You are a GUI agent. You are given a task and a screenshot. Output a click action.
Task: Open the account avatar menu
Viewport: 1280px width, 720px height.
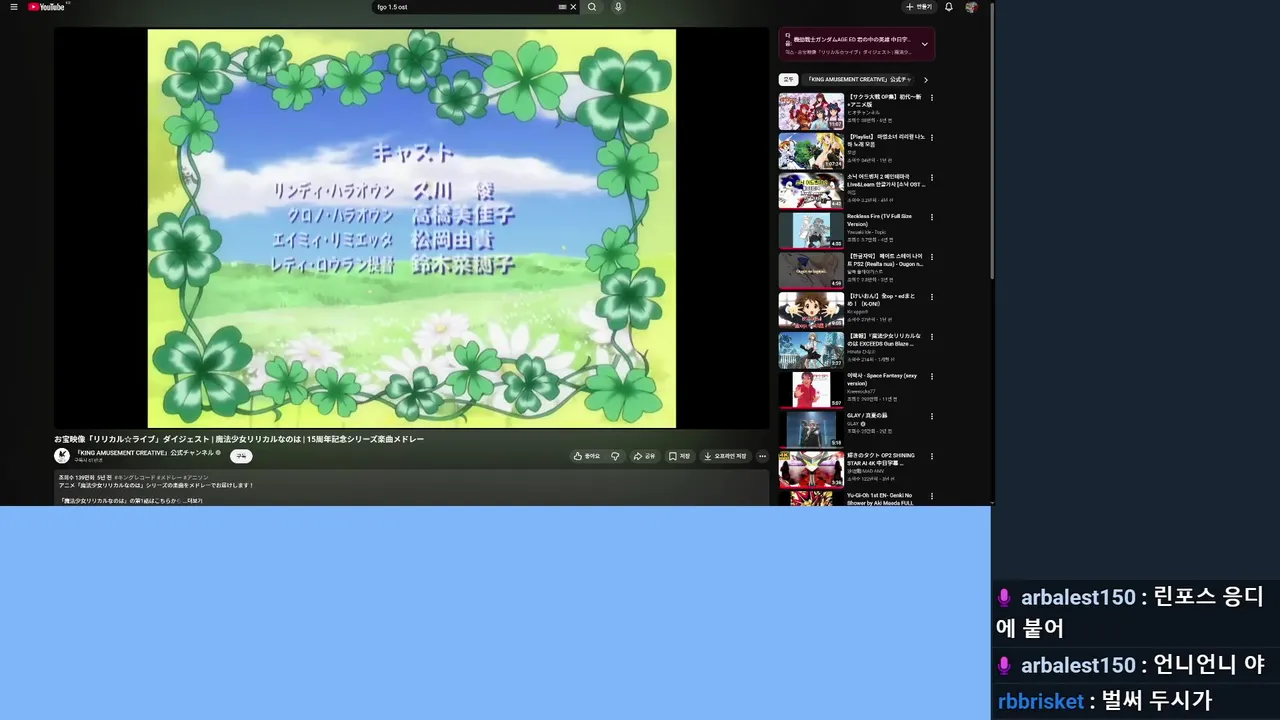[971, 7]
